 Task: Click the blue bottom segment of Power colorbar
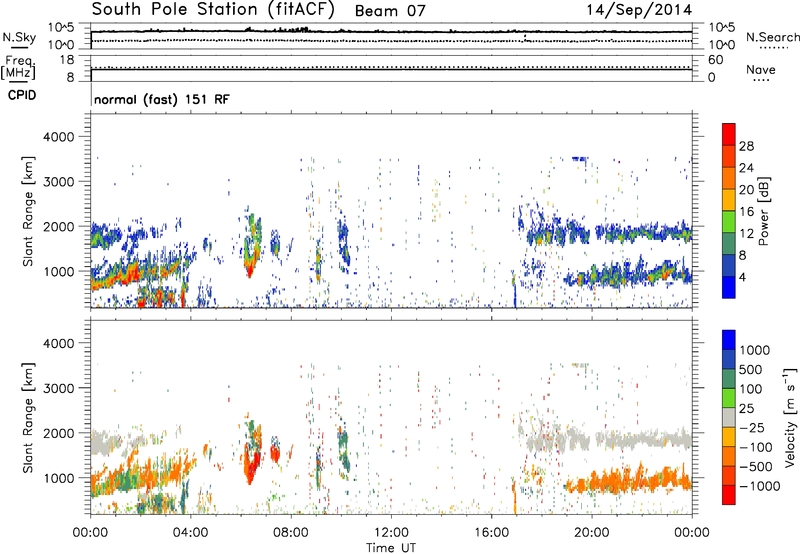pyautogui.click(x=729, y=287)
